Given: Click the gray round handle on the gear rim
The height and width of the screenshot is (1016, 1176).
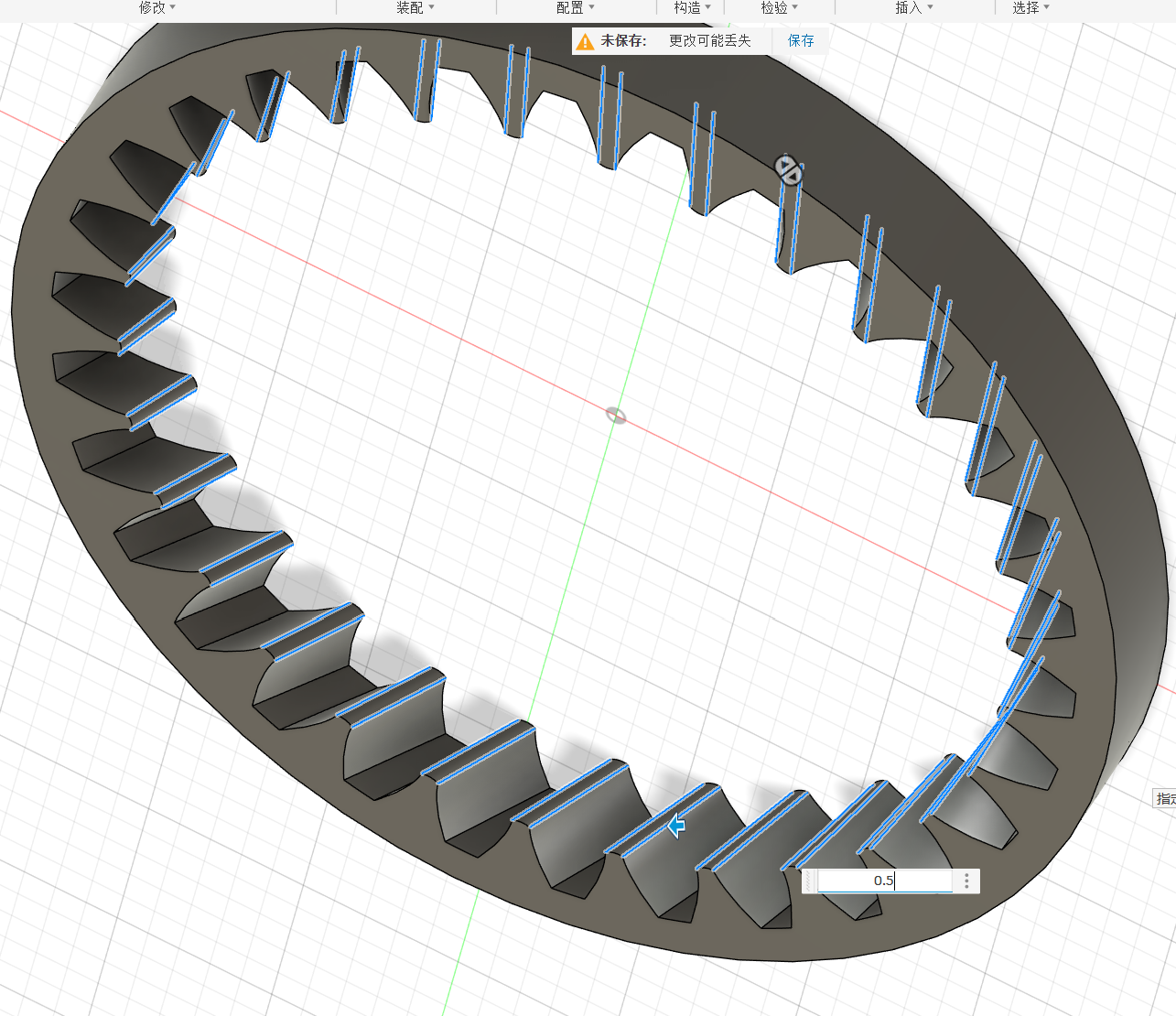Looking at the screenshot, I should coord(788,169).
